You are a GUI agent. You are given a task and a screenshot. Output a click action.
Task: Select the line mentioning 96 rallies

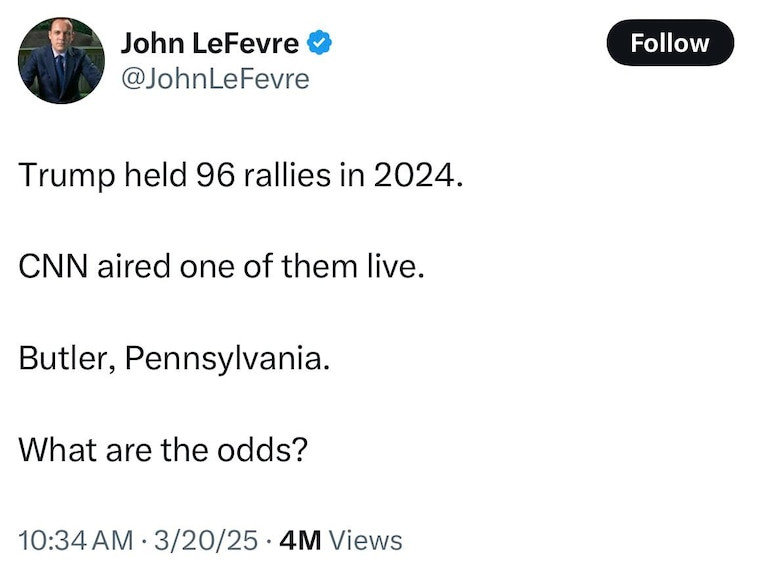coord(241,177)
